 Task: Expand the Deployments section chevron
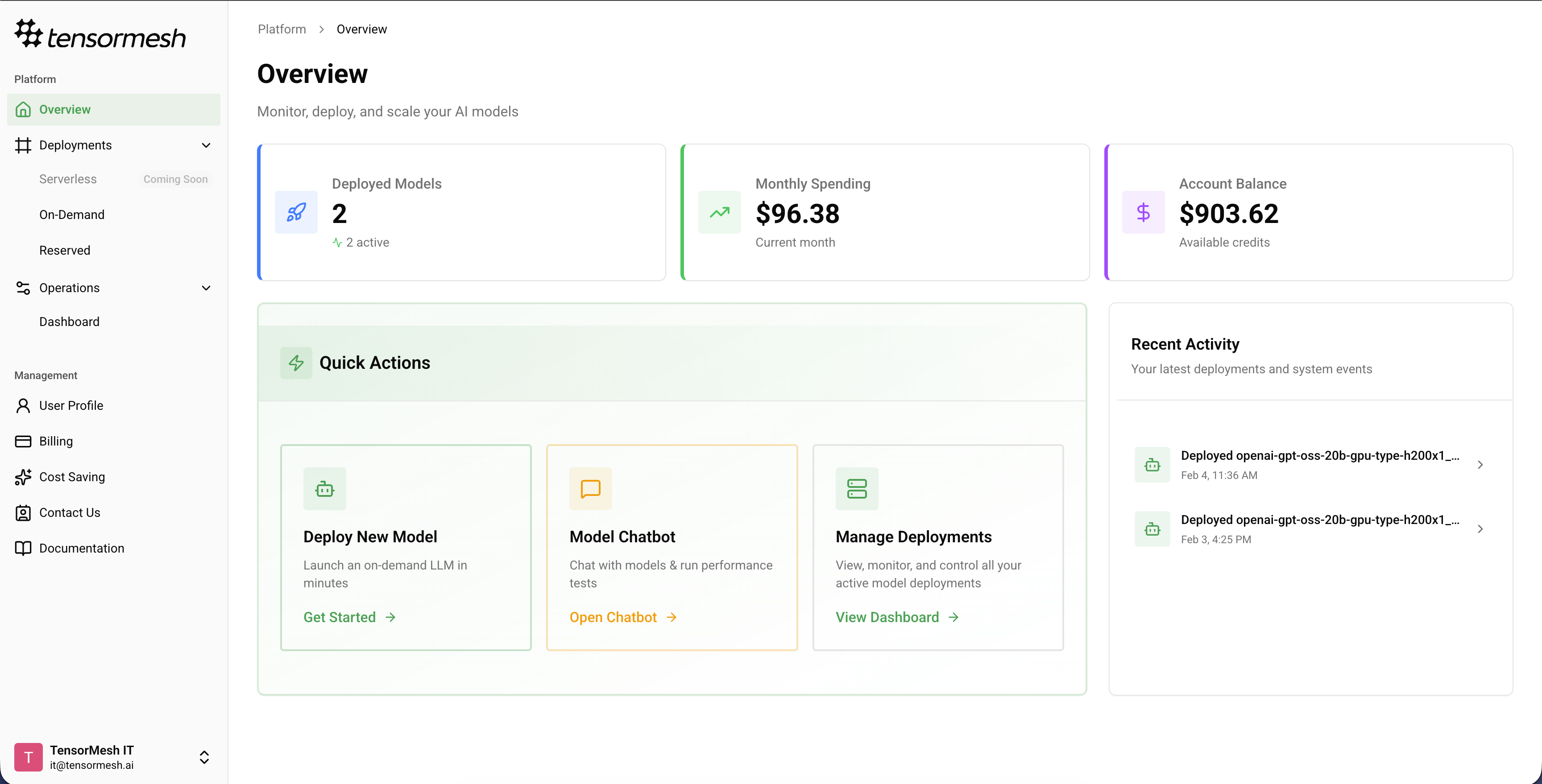point(206,145)
